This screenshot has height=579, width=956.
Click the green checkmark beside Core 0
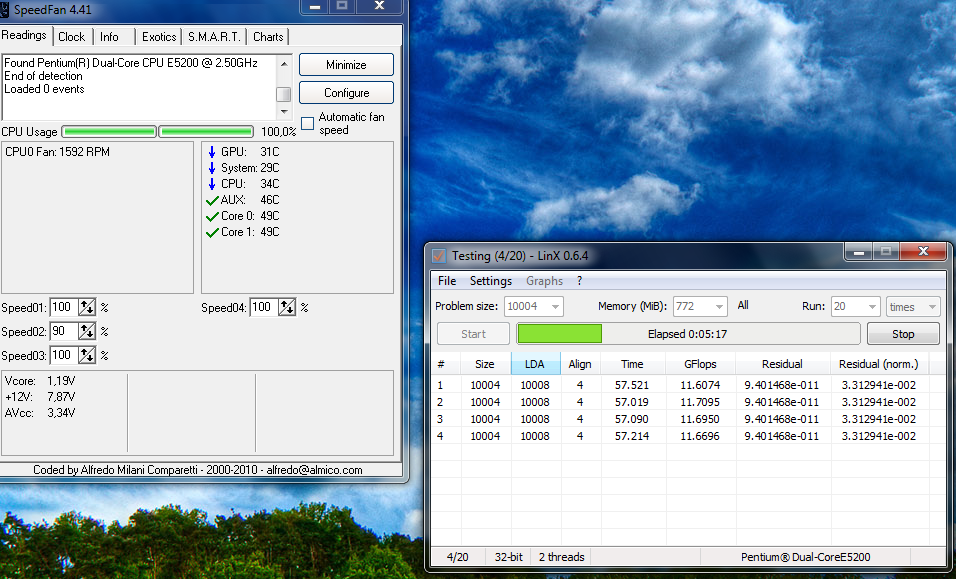click(x=211, y=216)
